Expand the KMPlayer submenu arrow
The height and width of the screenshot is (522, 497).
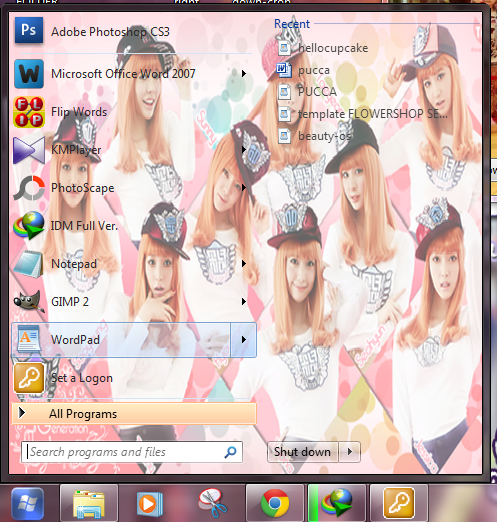244,149
